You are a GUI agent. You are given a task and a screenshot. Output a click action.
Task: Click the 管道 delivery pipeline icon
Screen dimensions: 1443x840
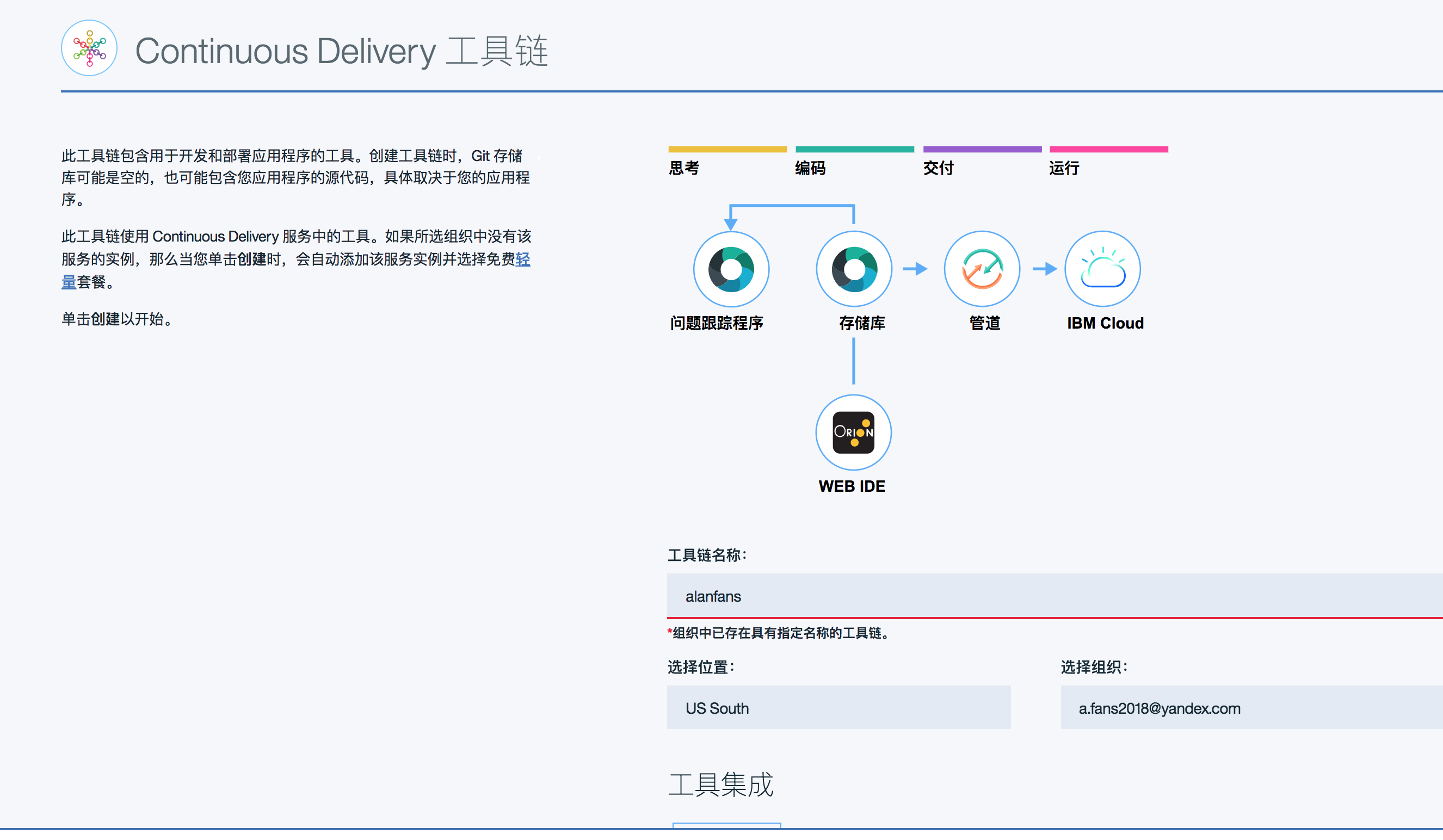click(x=982, y=269)
